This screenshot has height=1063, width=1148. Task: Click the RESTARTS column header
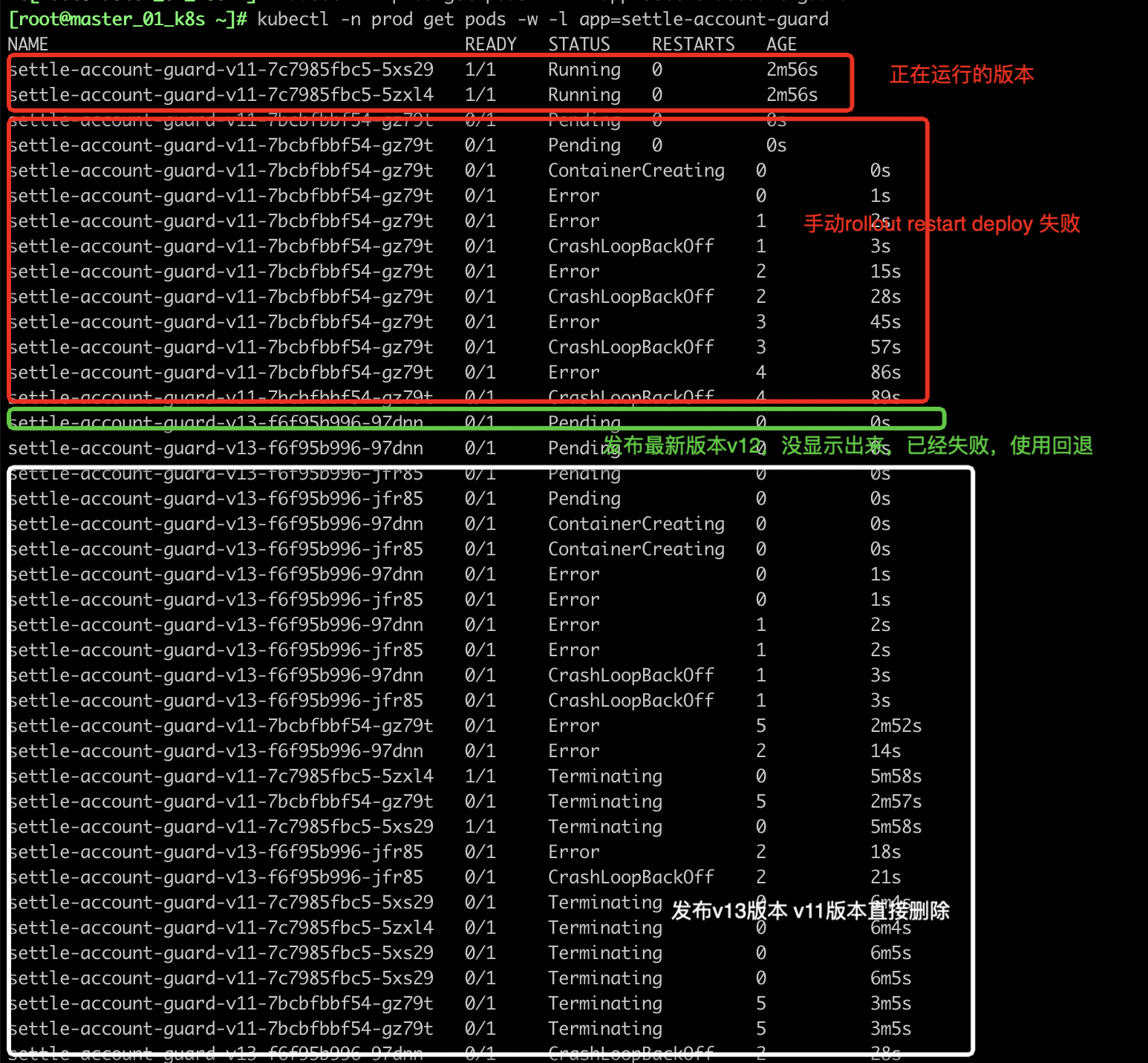pyautogui.click(x=693, y=45)
